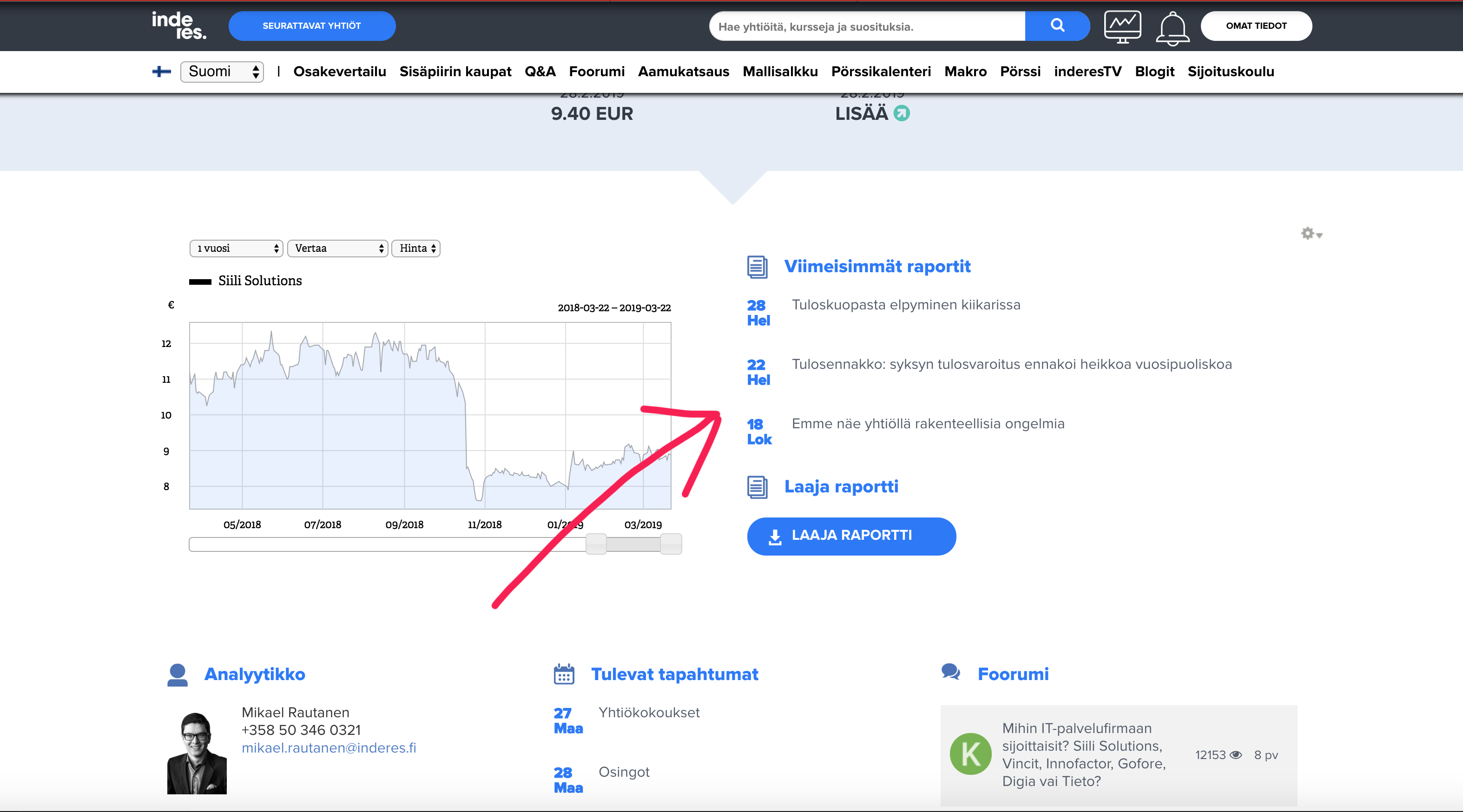Click the right chart range slider handle
The image size is (1463, 812).
[x=671, y=544]
